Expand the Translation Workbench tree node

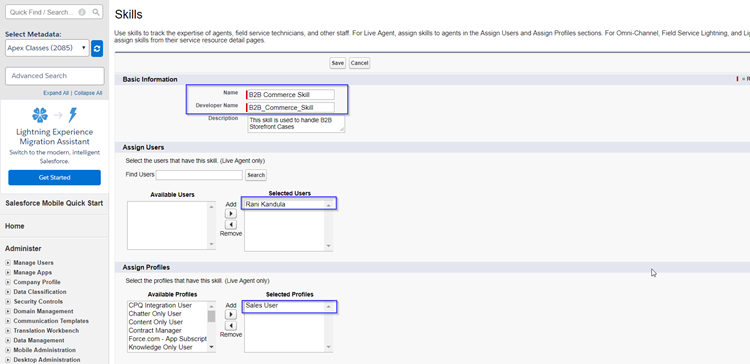(x=8, y=331)
